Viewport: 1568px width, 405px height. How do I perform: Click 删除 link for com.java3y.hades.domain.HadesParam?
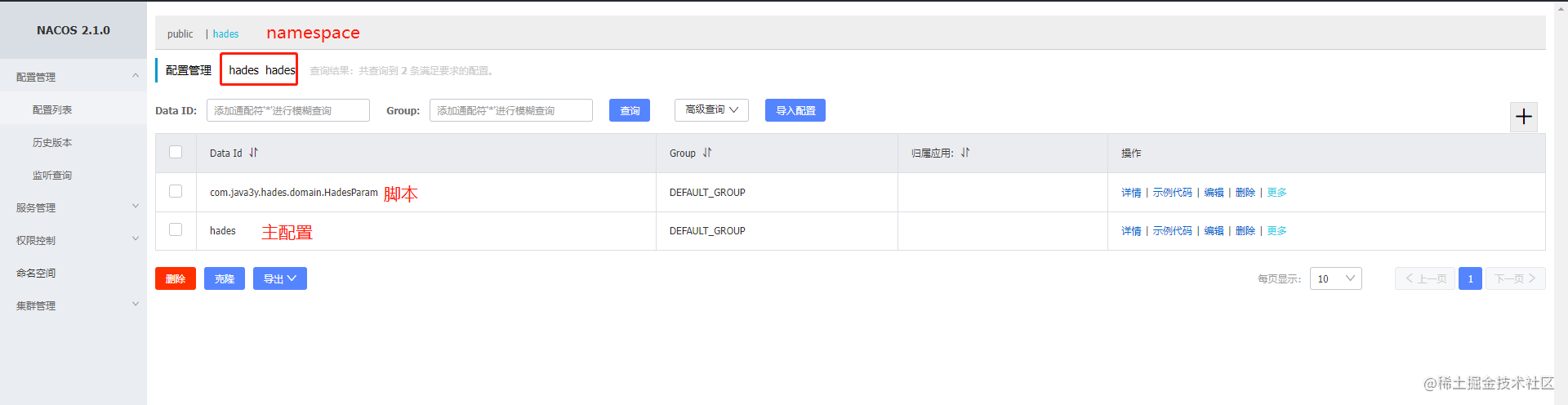click(x=1245, y=193)
